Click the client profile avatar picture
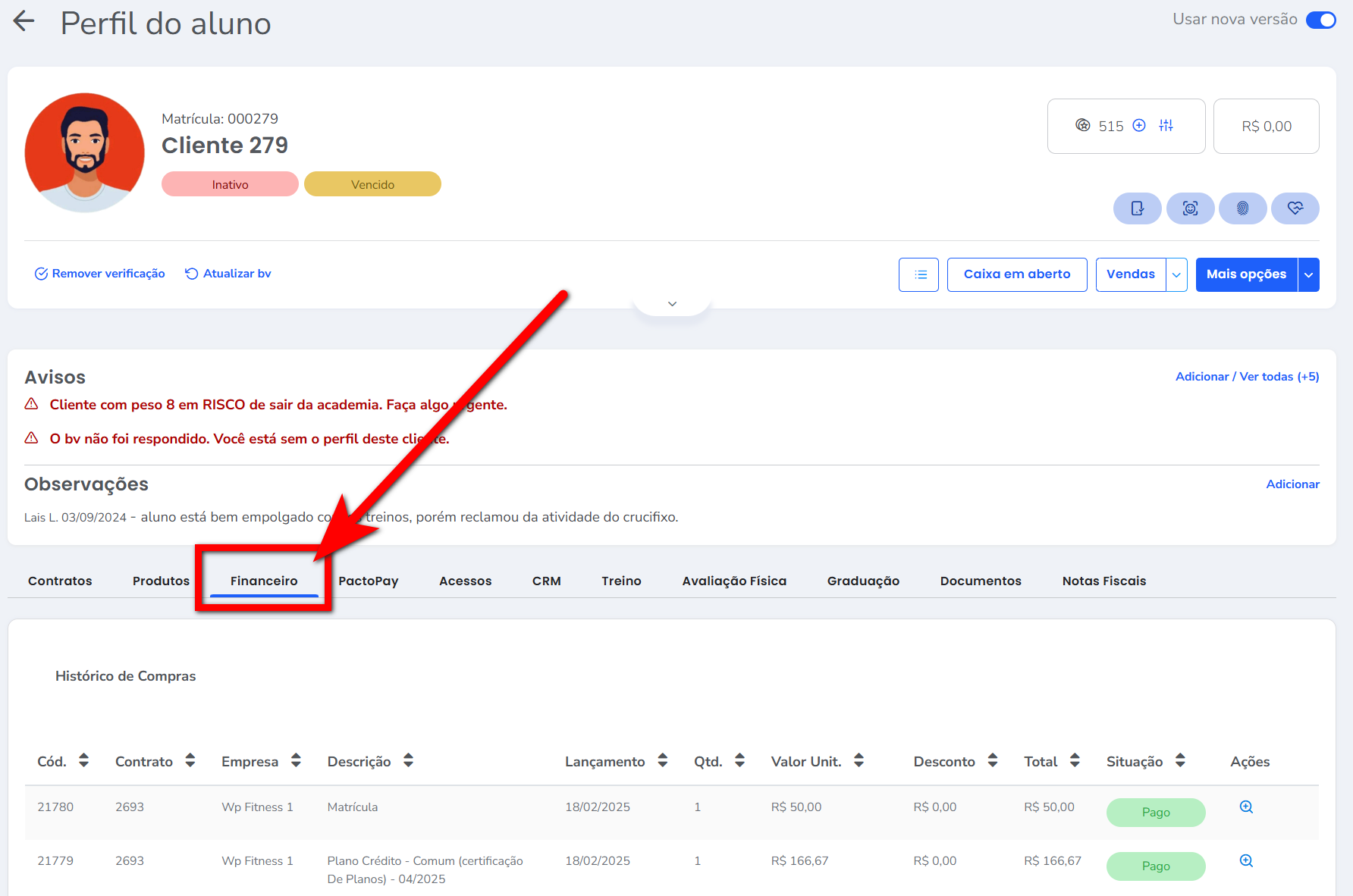This screenshot has width=1353, height=896. (85, 152)
